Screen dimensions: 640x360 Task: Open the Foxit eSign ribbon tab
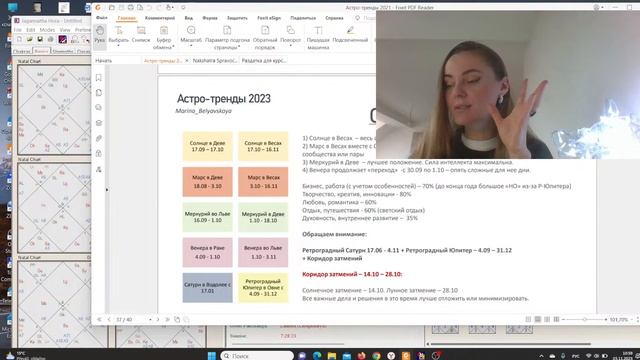click(269, 18)
